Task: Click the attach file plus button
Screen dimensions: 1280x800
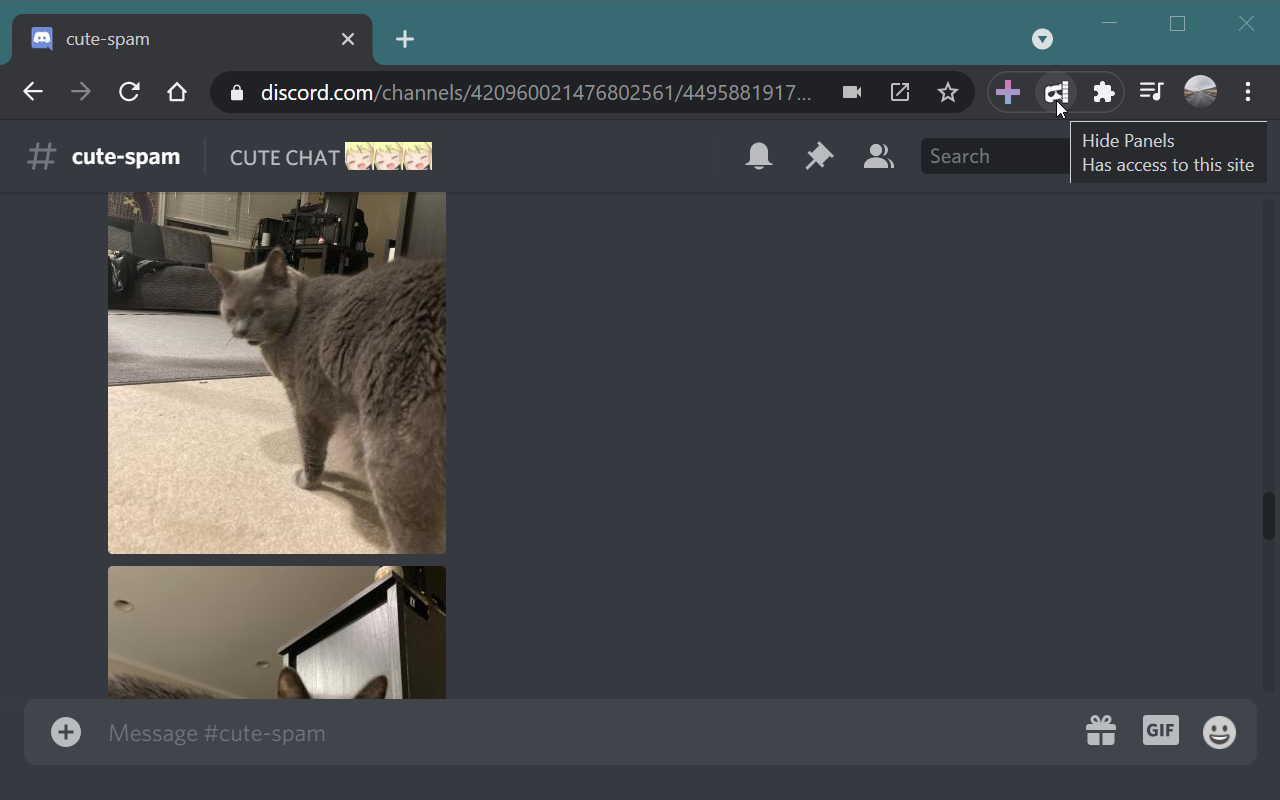Action: pos(66,732)
